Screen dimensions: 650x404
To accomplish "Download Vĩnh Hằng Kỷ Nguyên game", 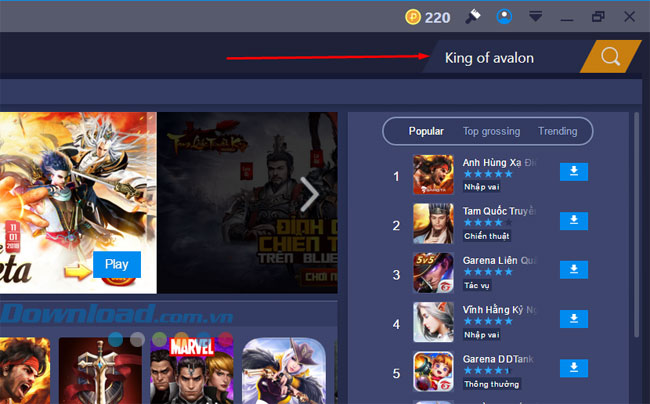I will tap(573, 319).
